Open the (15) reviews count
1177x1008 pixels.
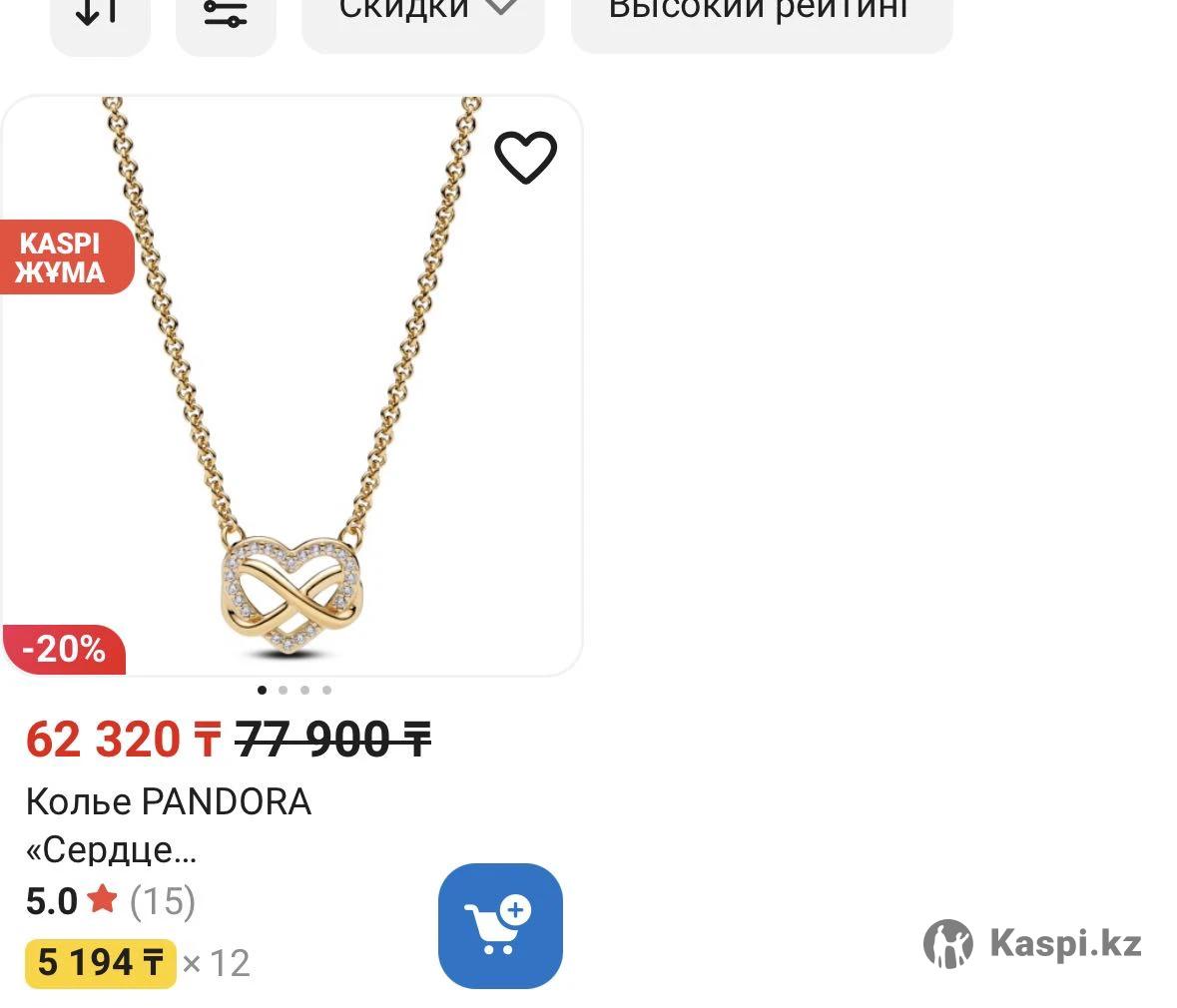tap(163, 901)
